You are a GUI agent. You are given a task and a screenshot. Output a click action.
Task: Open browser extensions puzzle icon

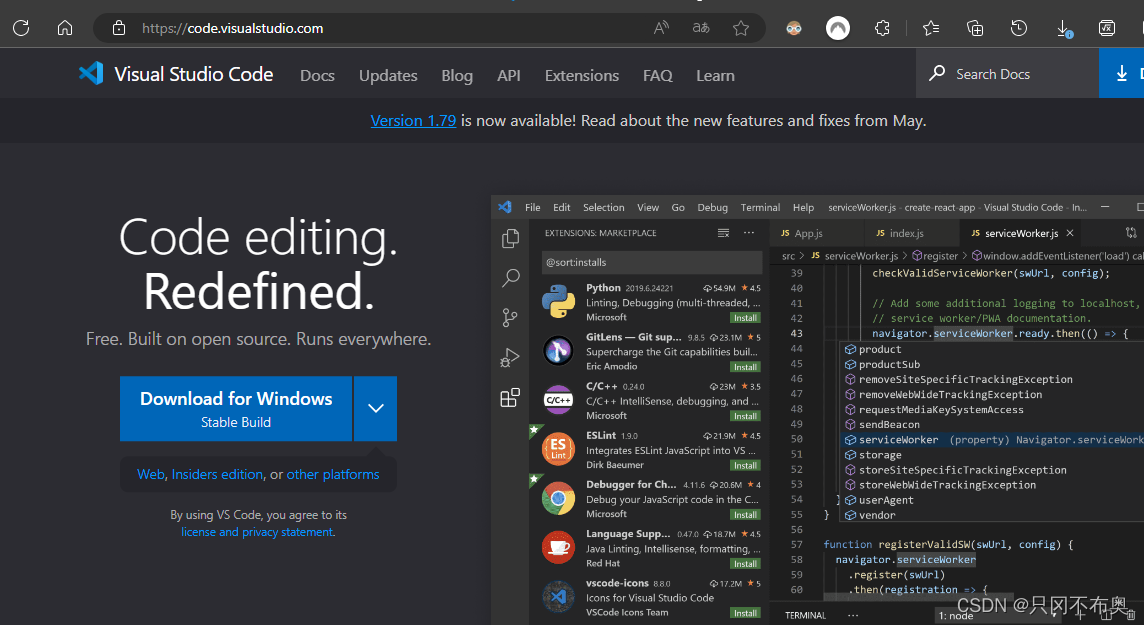[882, 28]
